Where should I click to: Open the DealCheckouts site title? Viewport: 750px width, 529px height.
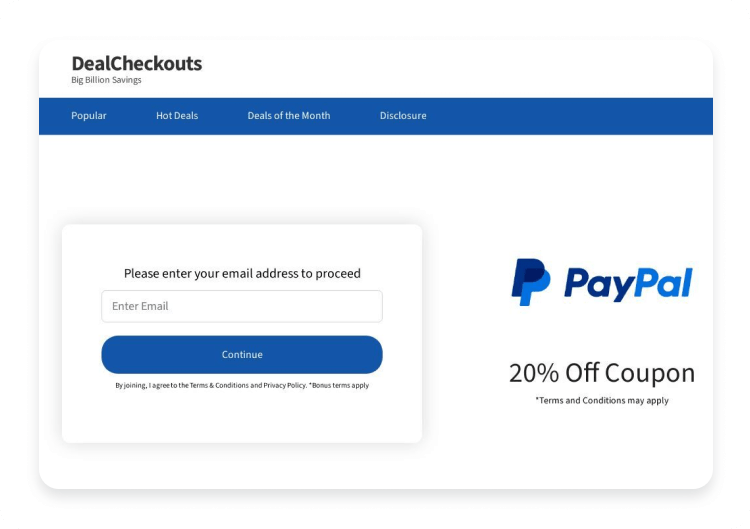[137, 64]
